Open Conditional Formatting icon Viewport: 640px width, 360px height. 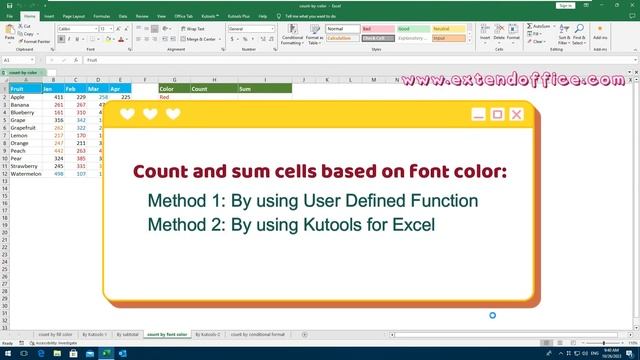coord(292,29)
